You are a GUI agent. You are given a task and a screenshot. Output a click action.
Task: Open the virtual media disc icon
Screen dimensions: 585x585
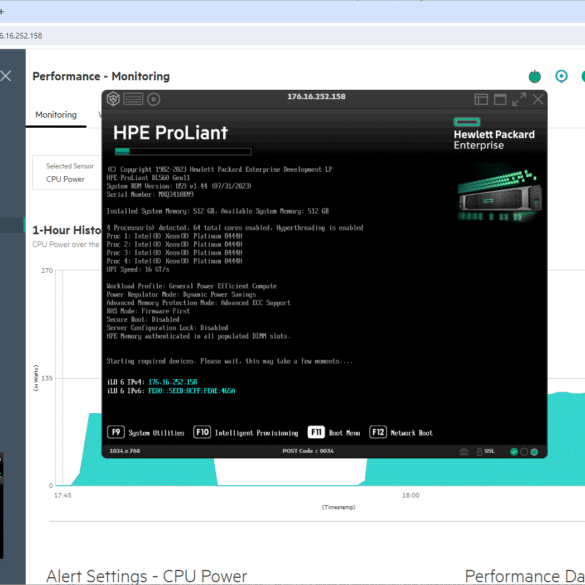click(x=153, y=99)
